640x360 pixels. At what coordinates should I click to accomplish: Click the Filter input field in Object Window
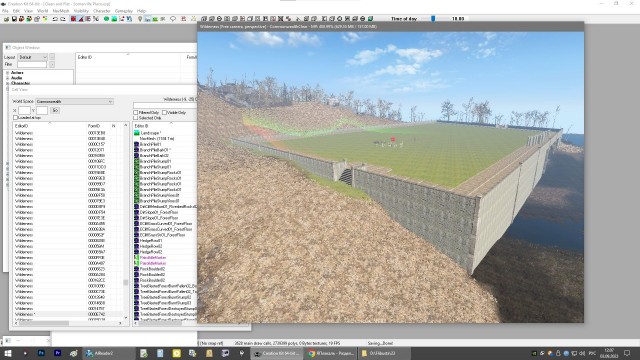[x=32, y=64]
